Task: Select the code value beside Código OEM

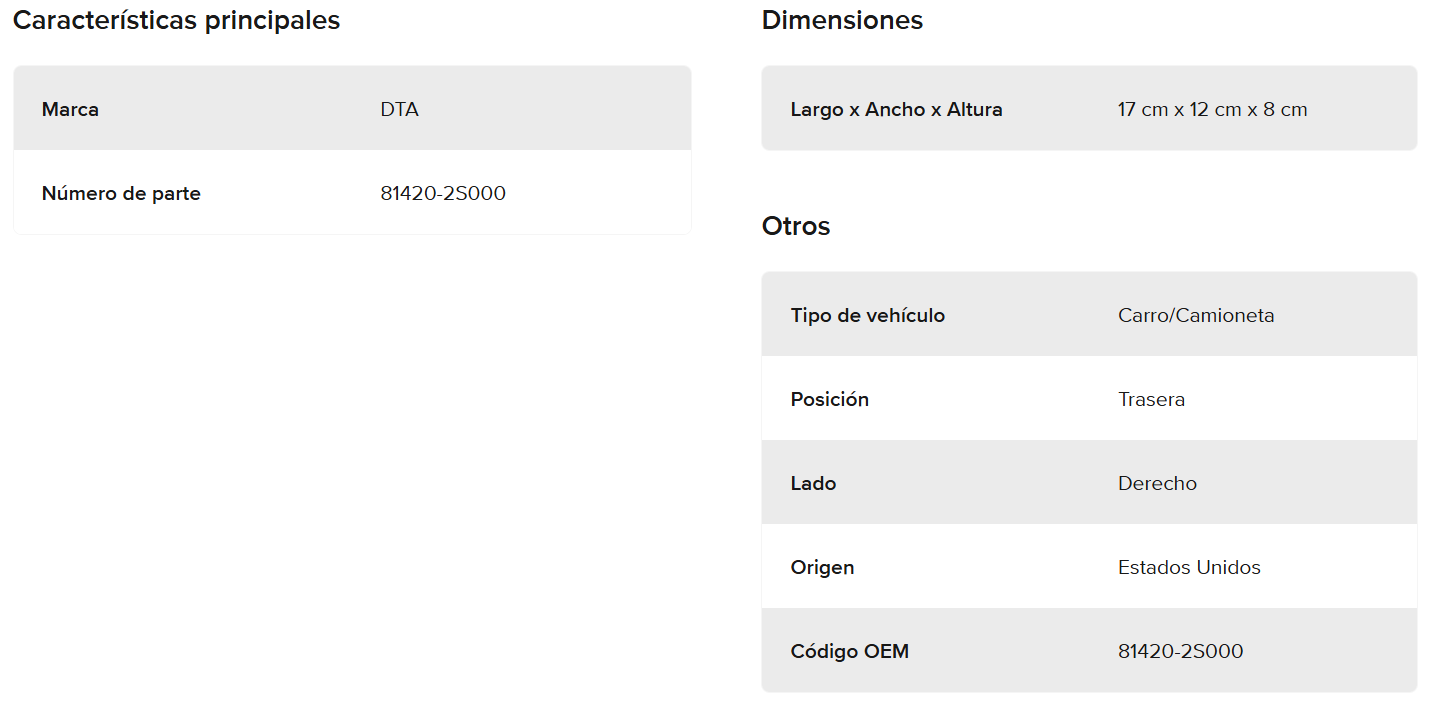Action: coord(1180,652)
